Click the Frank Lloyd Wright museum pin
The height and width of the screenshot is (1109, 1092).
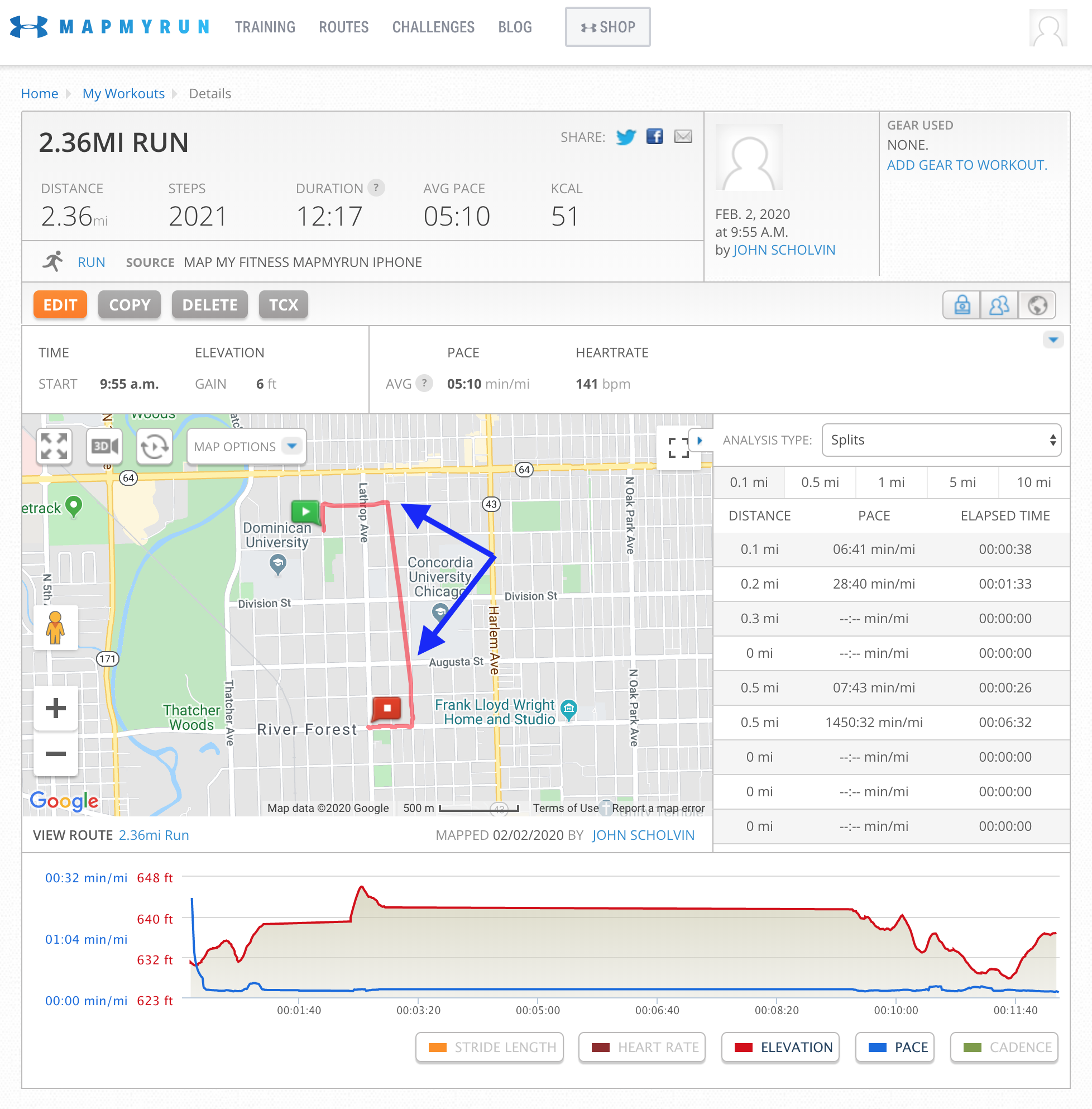click(x=568, y=710)
